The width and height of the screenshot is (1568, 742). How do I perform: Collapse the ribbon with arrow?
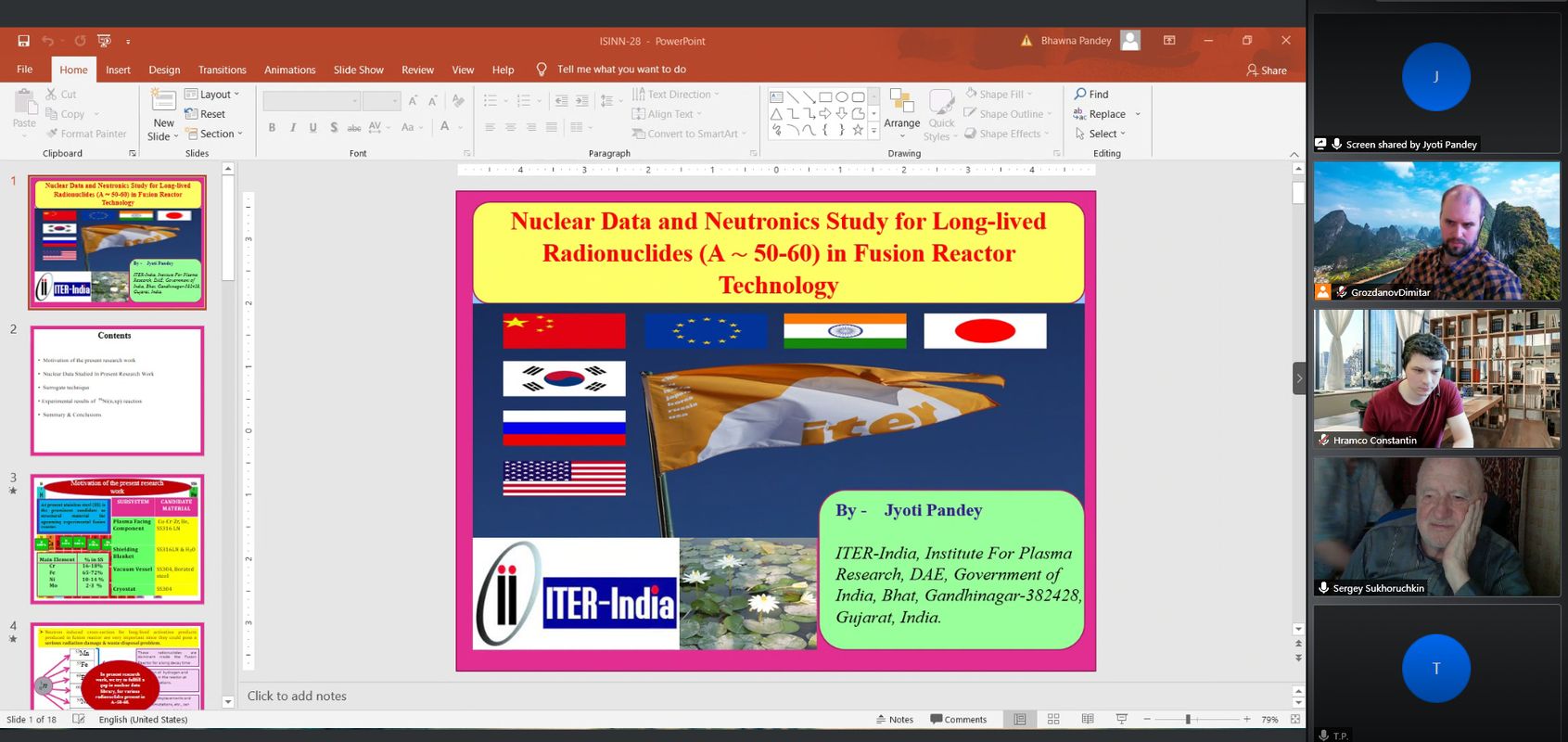point(1294,154)
